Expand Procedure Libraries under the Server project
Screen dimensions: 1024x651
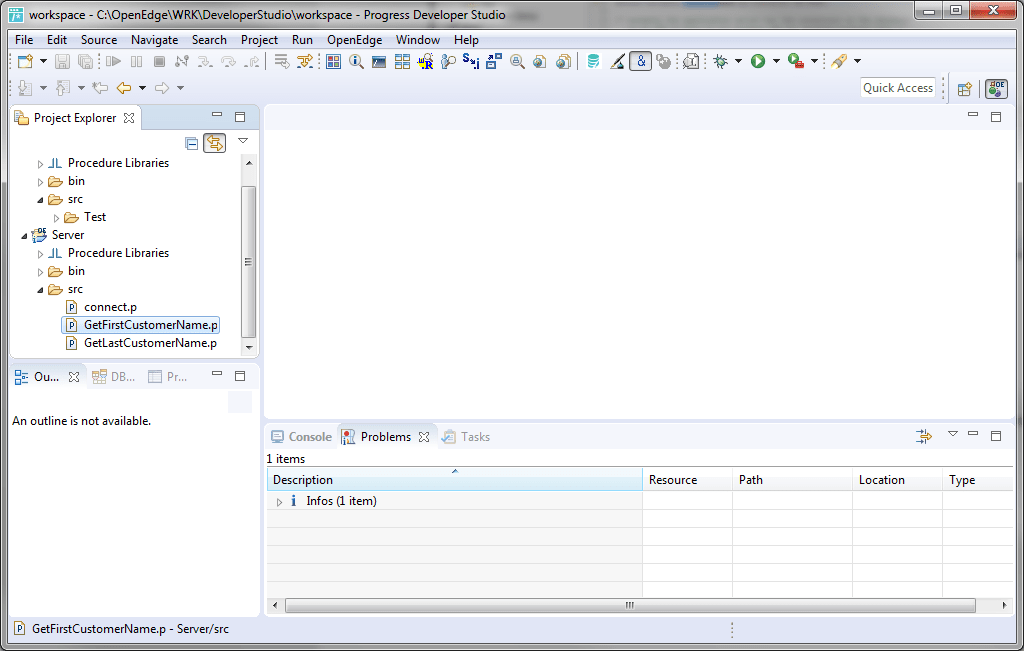pyautogui.click(x=40, y=254)
